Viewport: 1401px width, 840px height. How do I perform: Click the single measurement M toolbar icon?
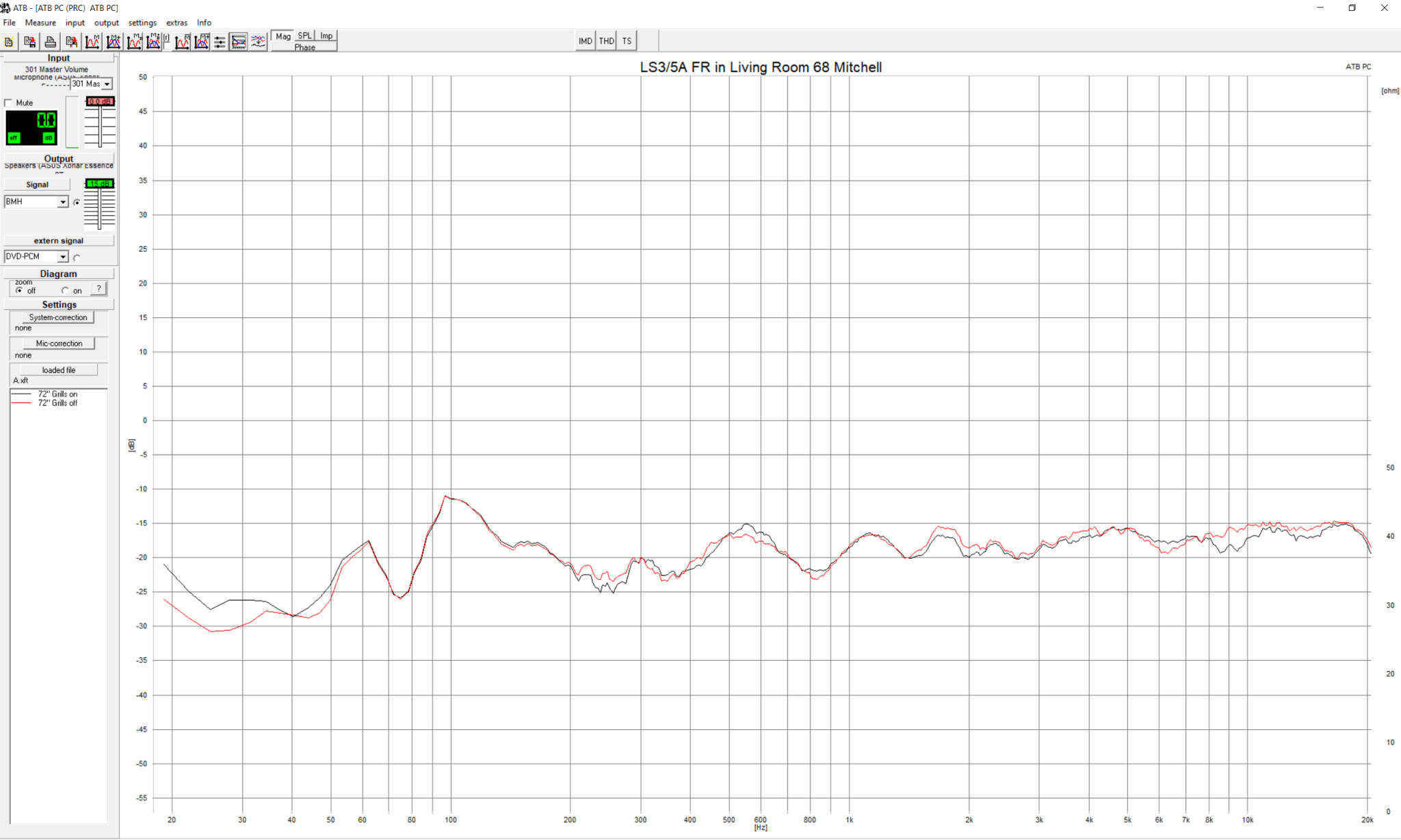[x=92, y=42]
